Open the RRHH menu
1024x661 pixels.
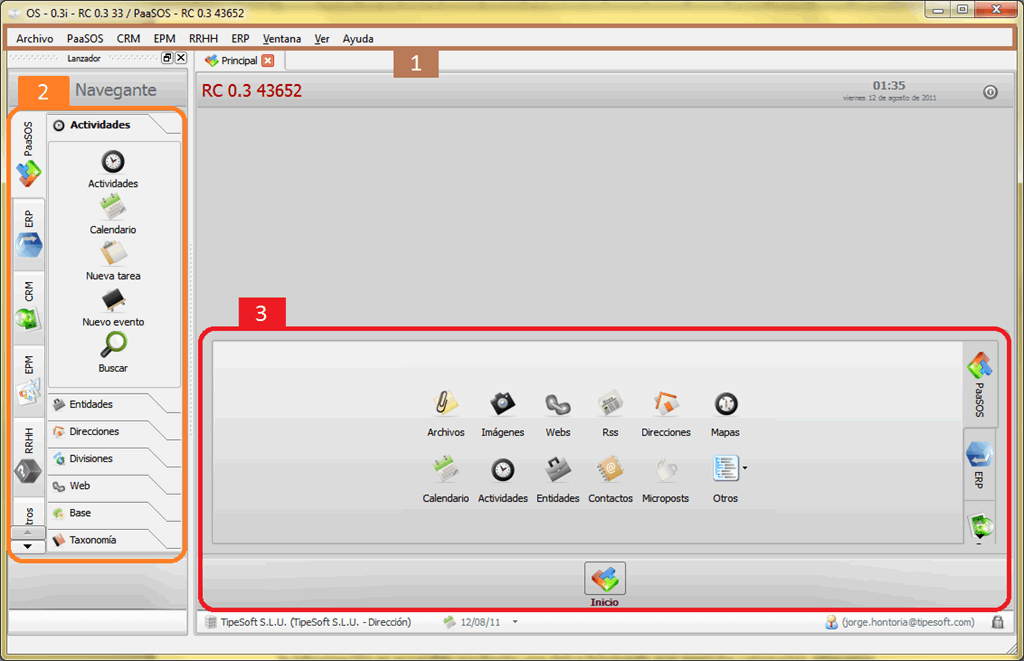(203, 39)
